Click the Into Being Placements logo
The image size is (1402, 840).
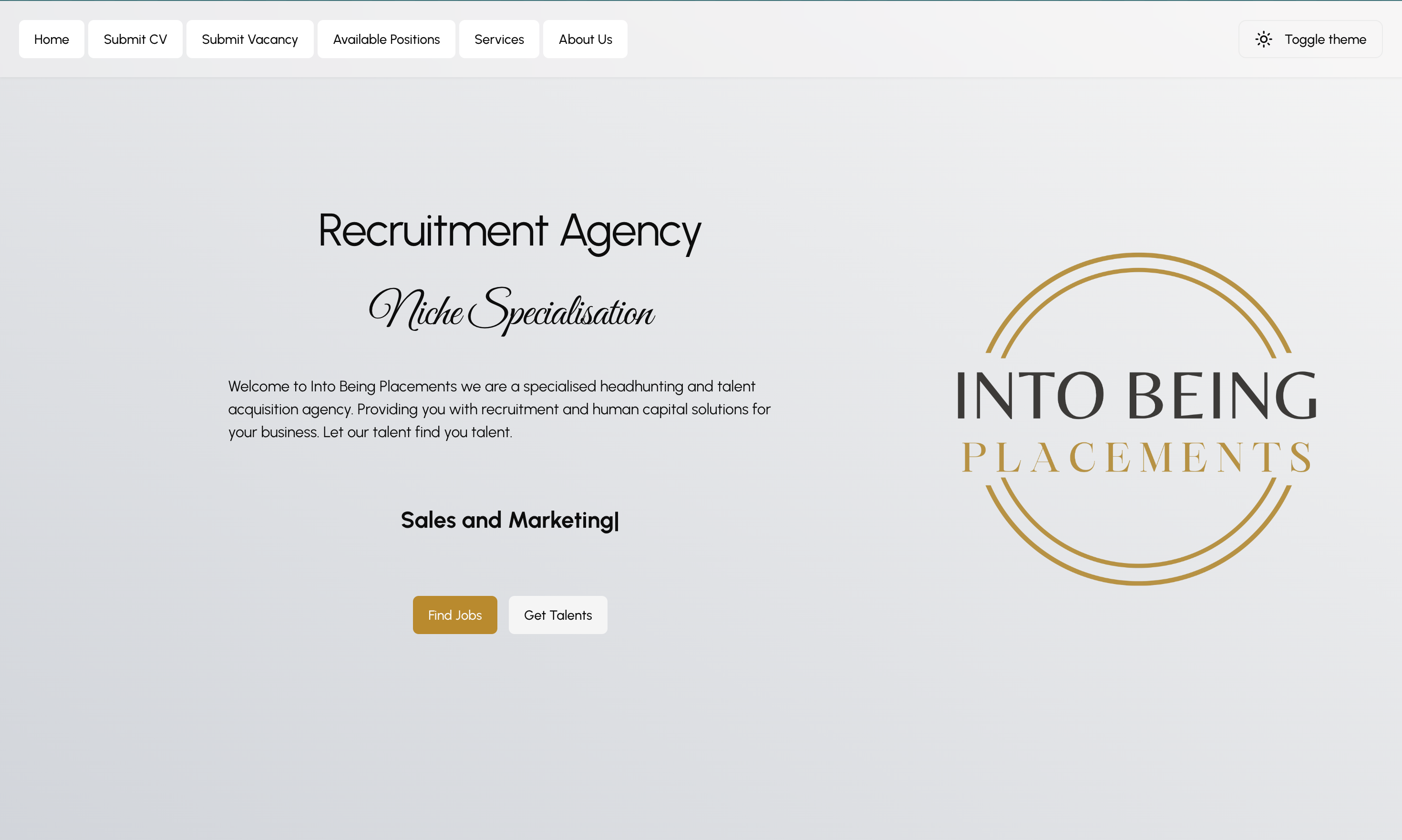(x=1138, y=419)
